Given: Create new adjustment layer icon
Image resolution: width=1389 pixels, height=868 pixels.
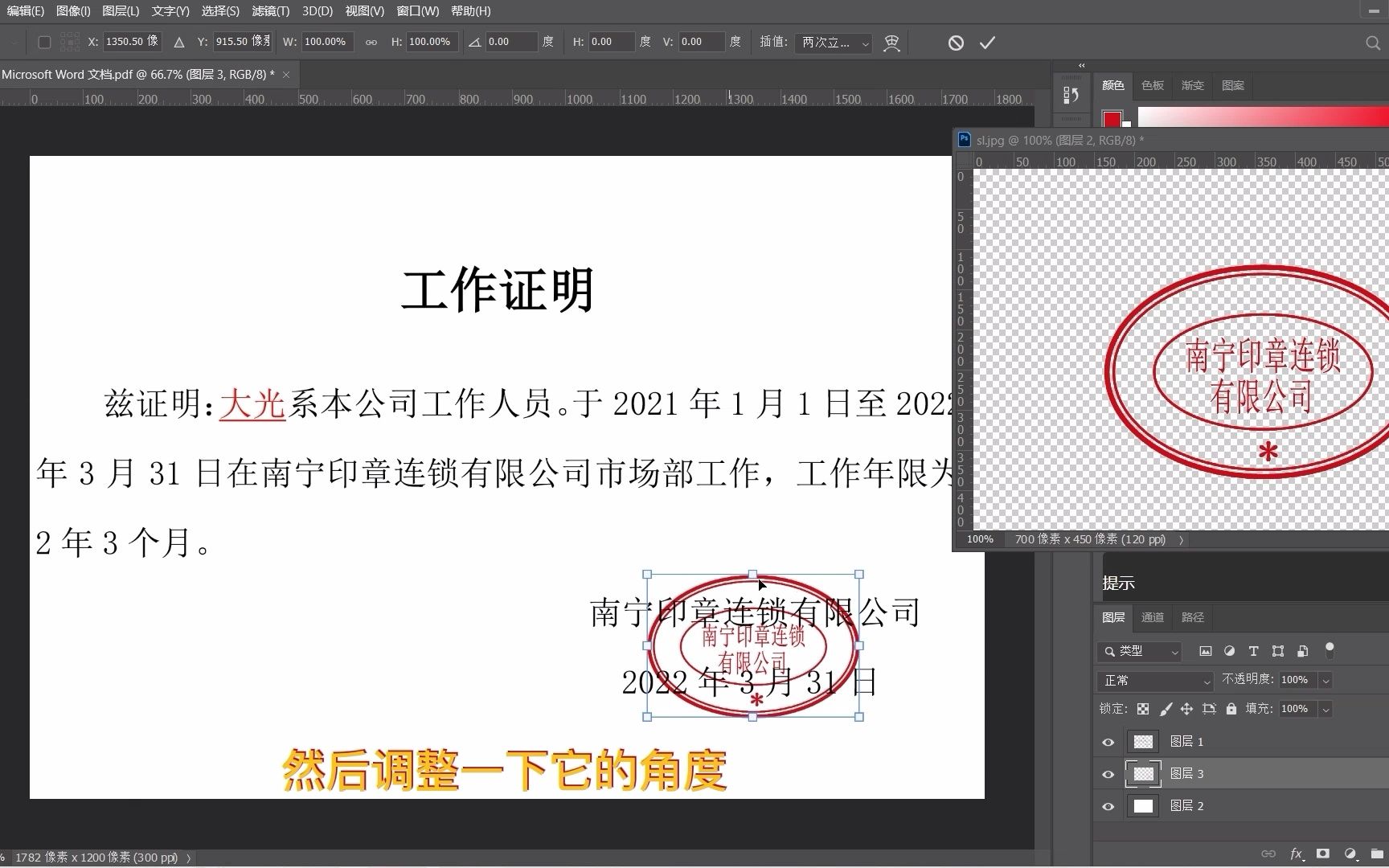Looking at the screenshot, I should coord(1350,854).
